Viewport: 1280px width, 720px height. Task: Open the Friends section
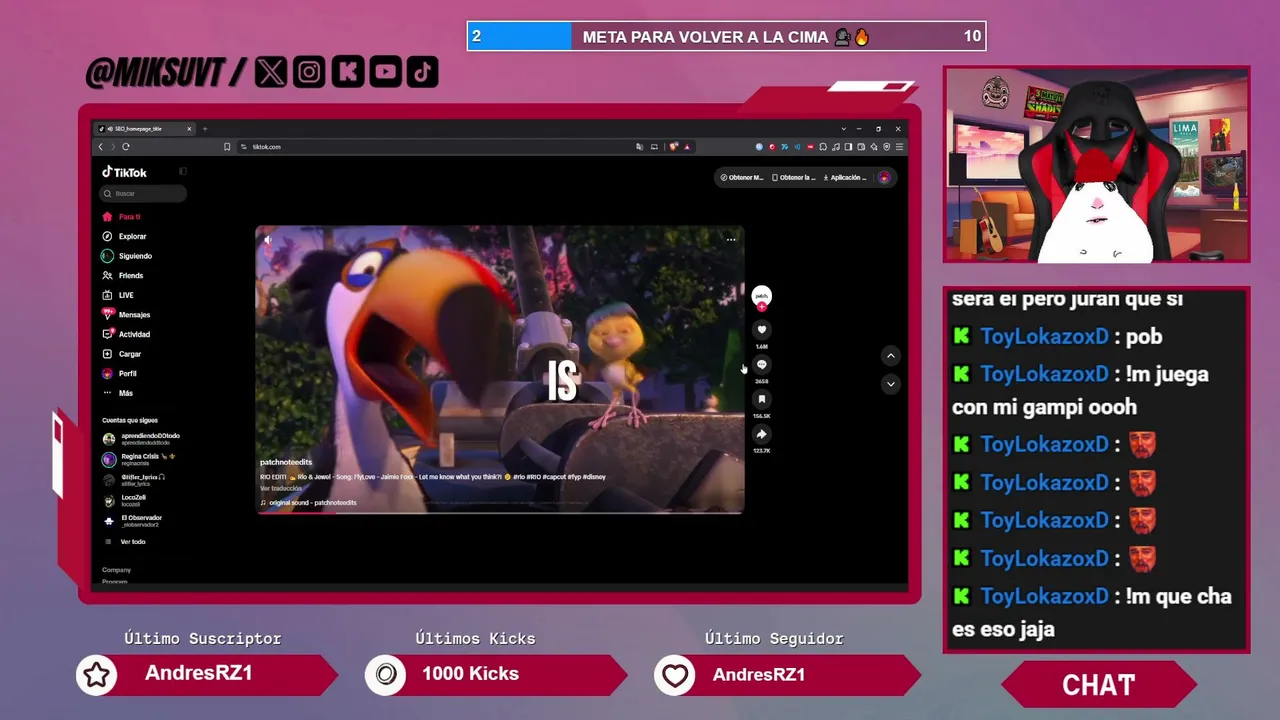coord(122,276)
